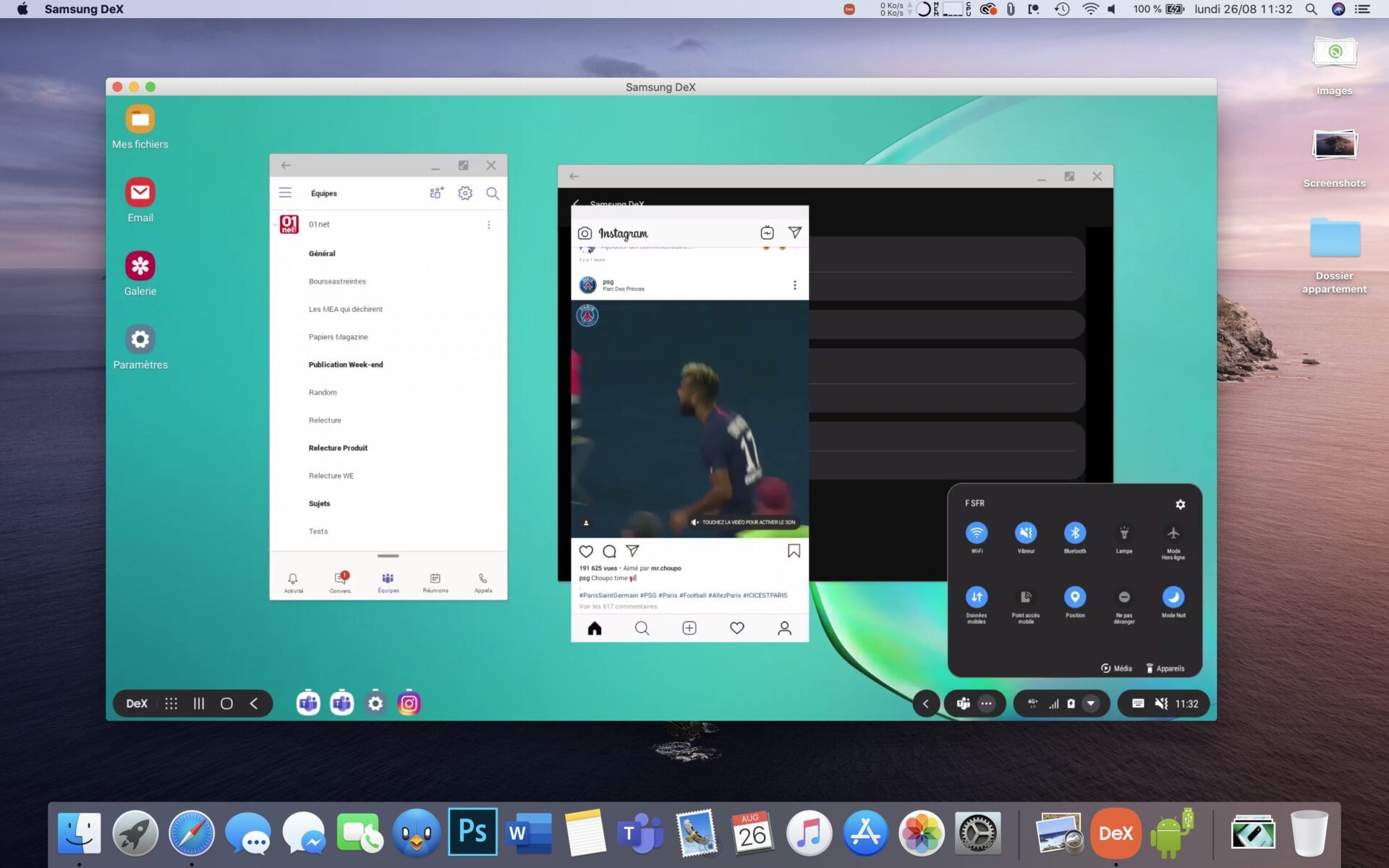The height and width of the screenshot is (868, 1389).
Task: Like the psg post with heart icon
Action: click(586, 551)
